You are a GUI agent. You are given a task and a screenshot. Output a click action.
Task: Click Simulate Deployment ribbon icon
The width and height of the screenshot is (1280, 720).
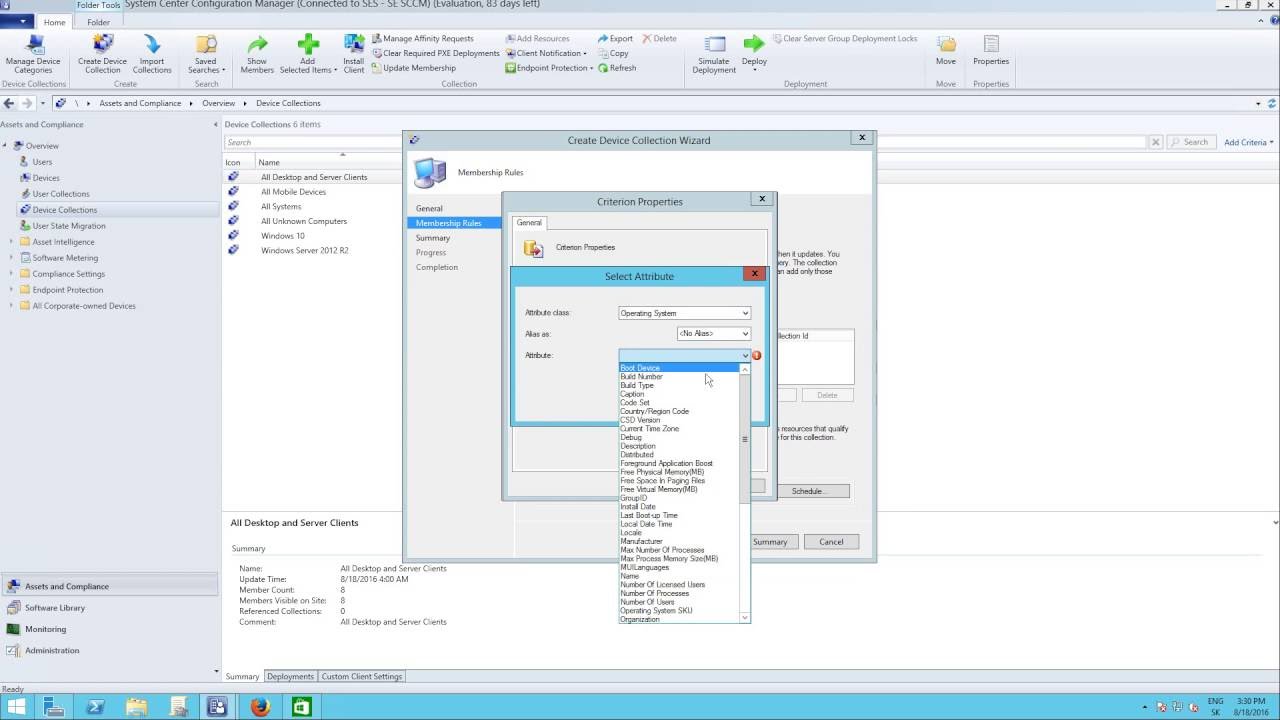click(x=714, y=54)
